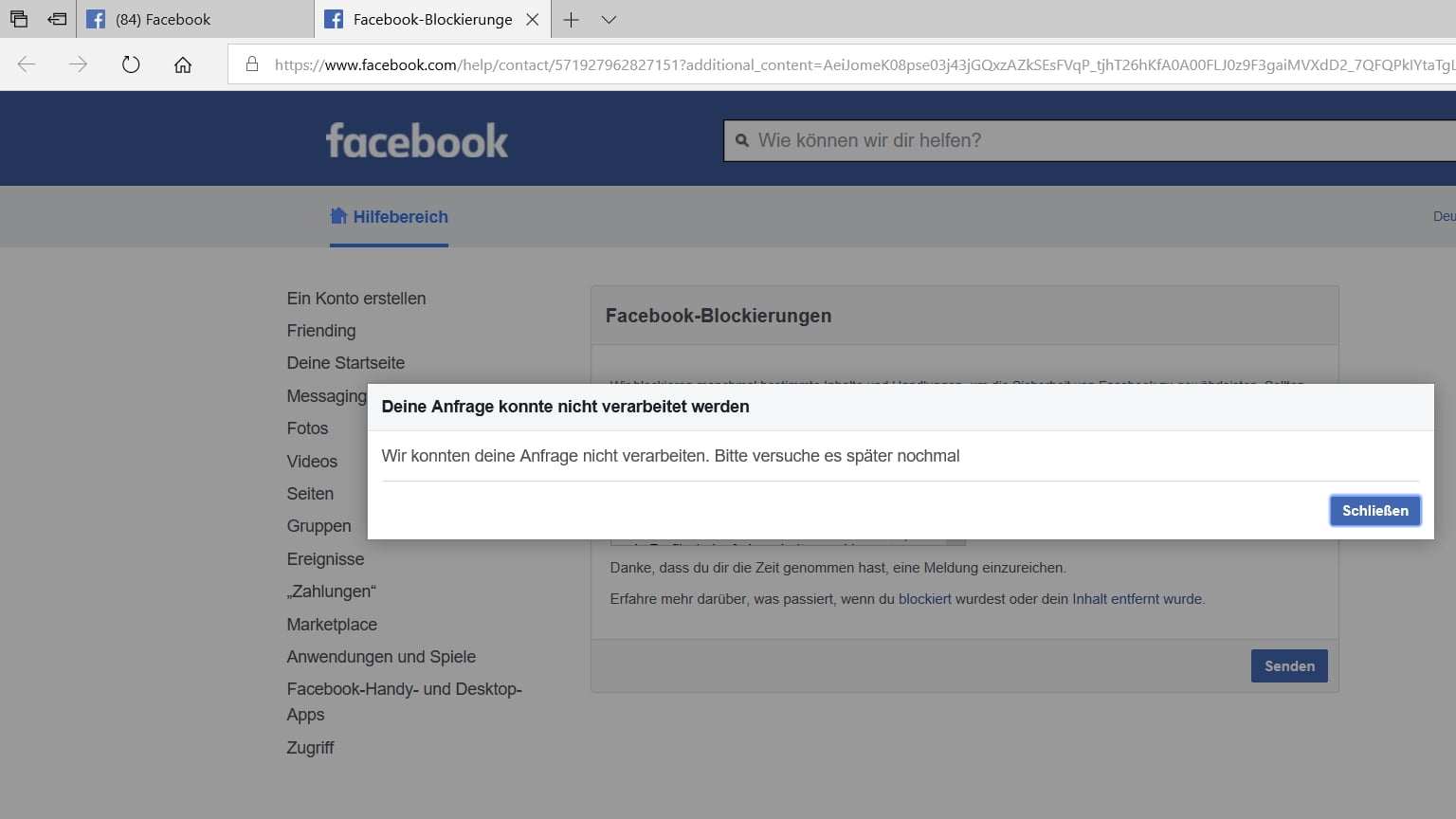Open a new tab with plus icon
This screenshot has height=819, width=1456.
(x=571, y=19)
